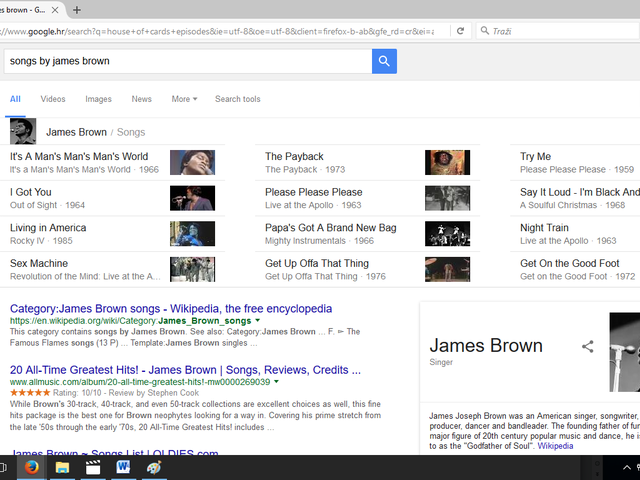The width and height of the screenshot is (640, 480).
Task: Follow the Wikipedia link in knowledge panel
Action: (x=555, y=446)
